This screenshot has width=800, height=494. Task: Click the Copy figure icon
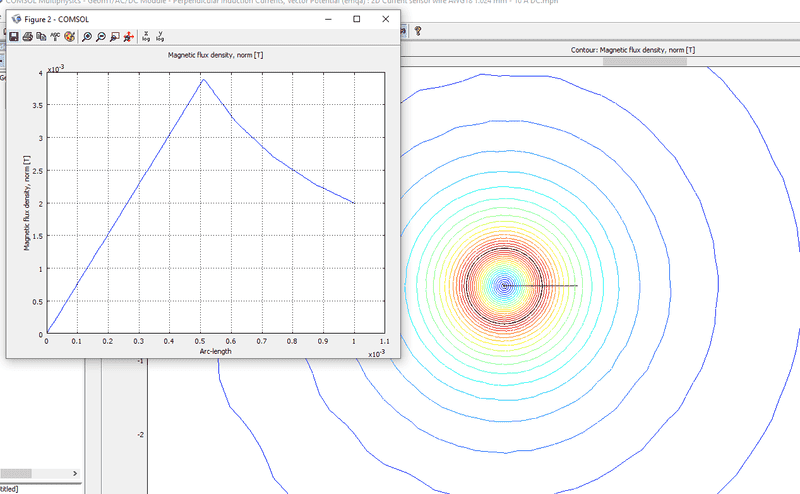41,36
